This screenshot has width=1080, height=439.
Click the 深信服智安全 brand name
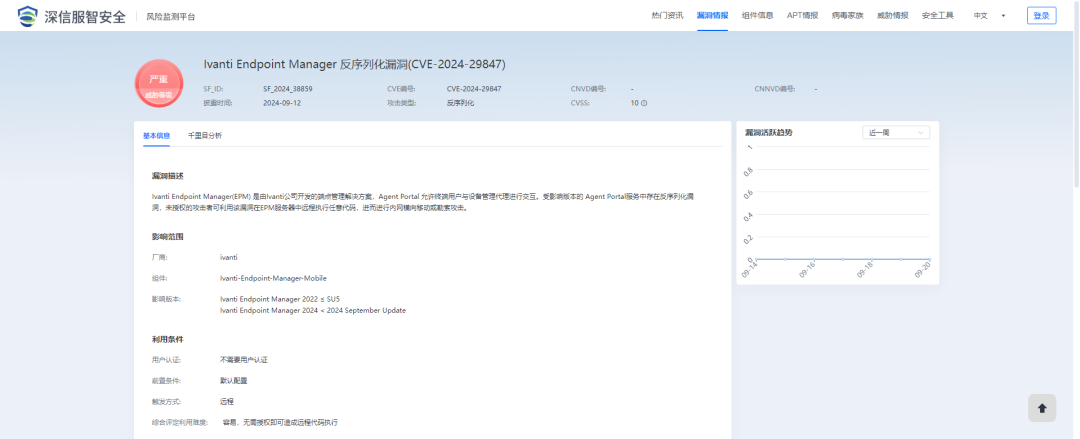point(85,17)
